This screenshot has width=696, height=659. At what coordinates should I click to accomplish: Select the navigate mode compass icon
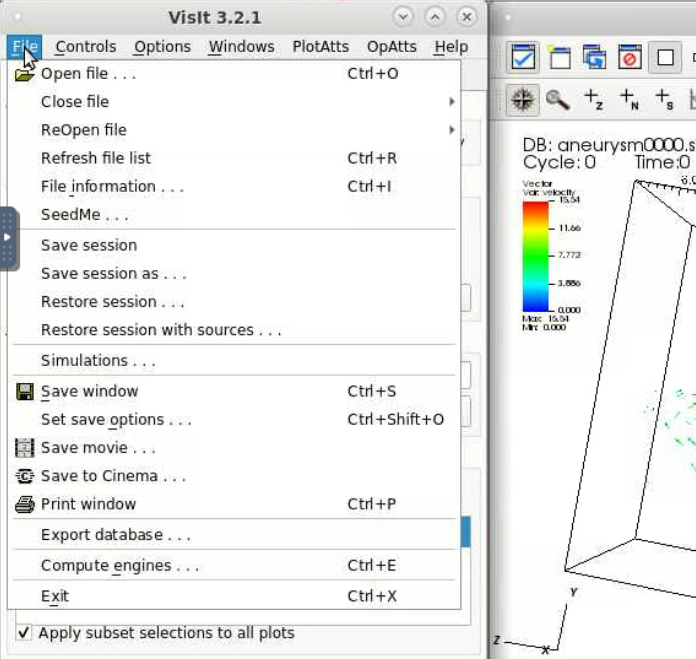click(x=523, y=100)
